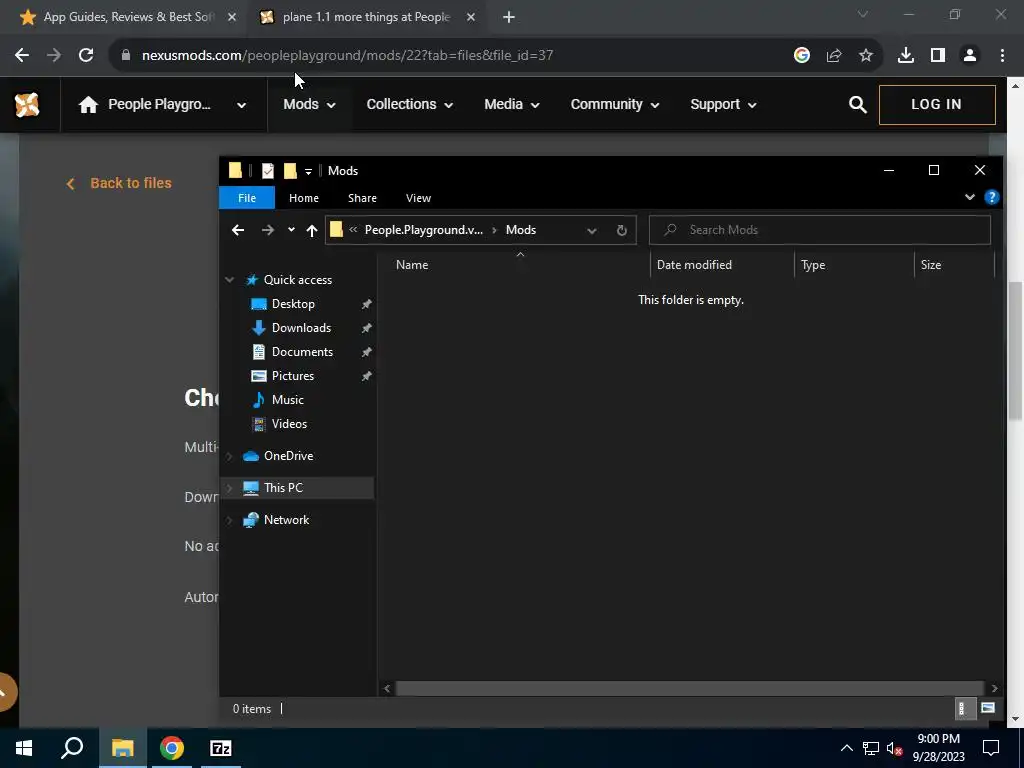Select Downloads in Quick access

[x=301, y=328]
